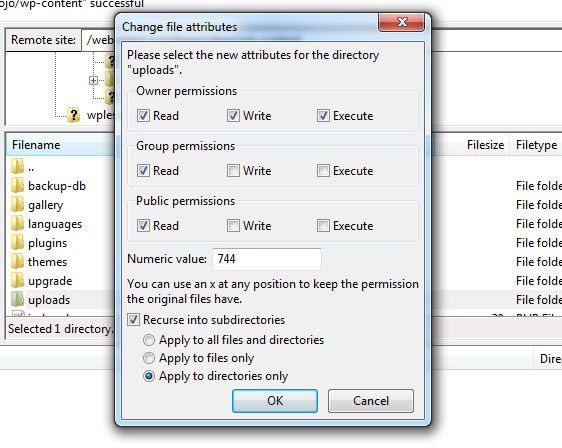Select the upgrade folder icon
This screenshot has width=562, height=448.
[x=17, y=281]
